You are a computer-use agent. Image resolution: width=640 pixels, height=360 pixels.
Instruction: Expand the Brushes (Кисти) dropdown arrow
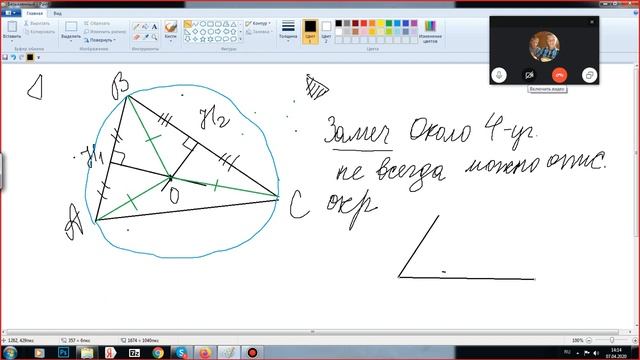pos(171,41)
